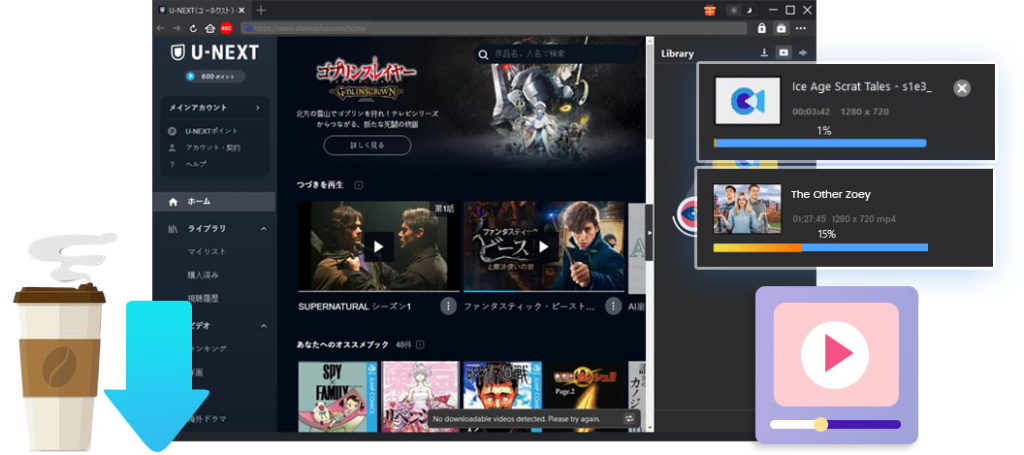Image resolution: width=1024 pixels, height=455 pixels.
Task: Click the '48件' count label
Action: (403, 344)
